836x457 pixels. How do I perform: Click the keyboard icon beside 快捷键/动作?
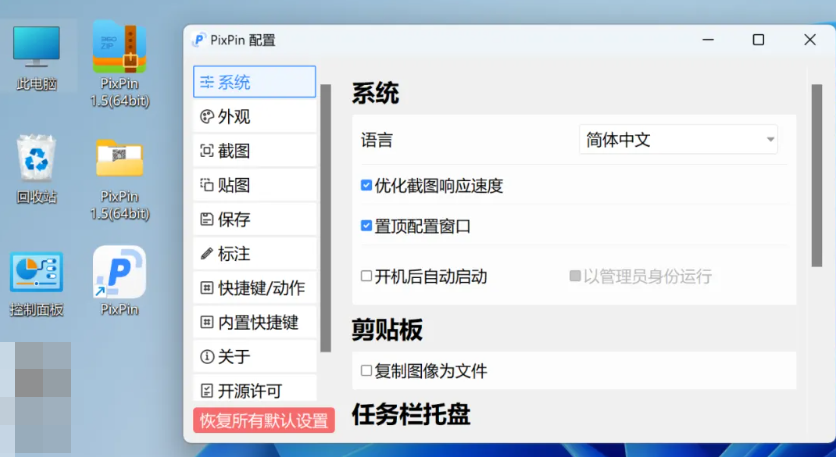click(207, 288)
